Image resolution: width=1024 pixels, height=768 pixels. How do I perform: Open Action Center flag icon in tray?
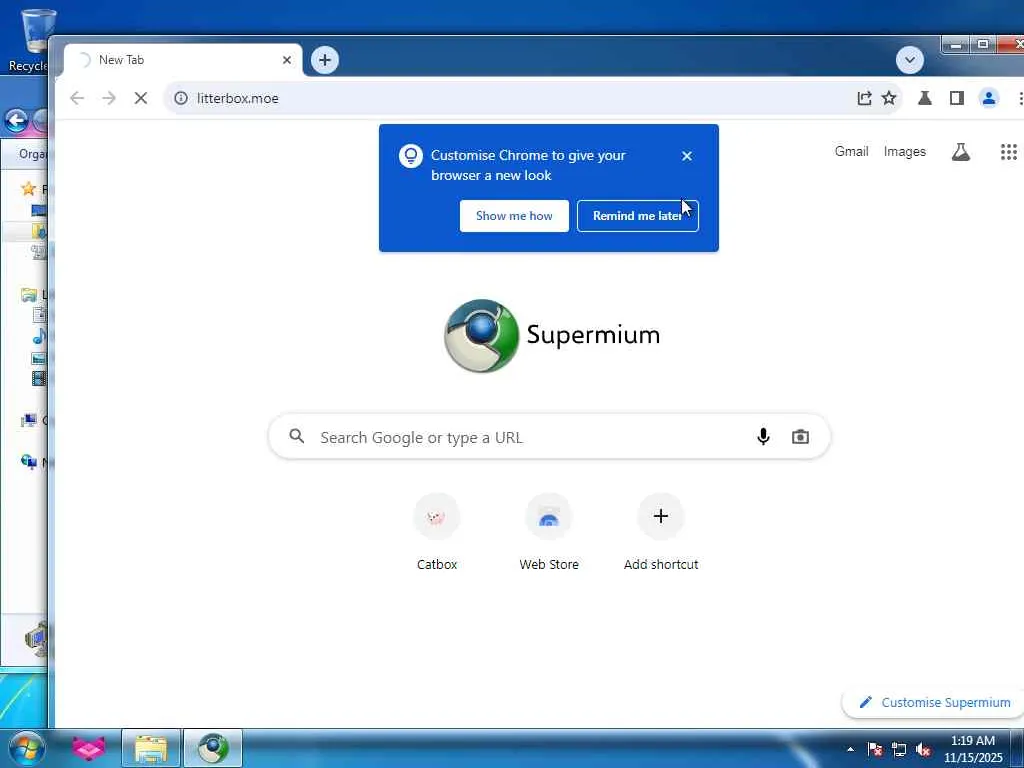[875, 749]
